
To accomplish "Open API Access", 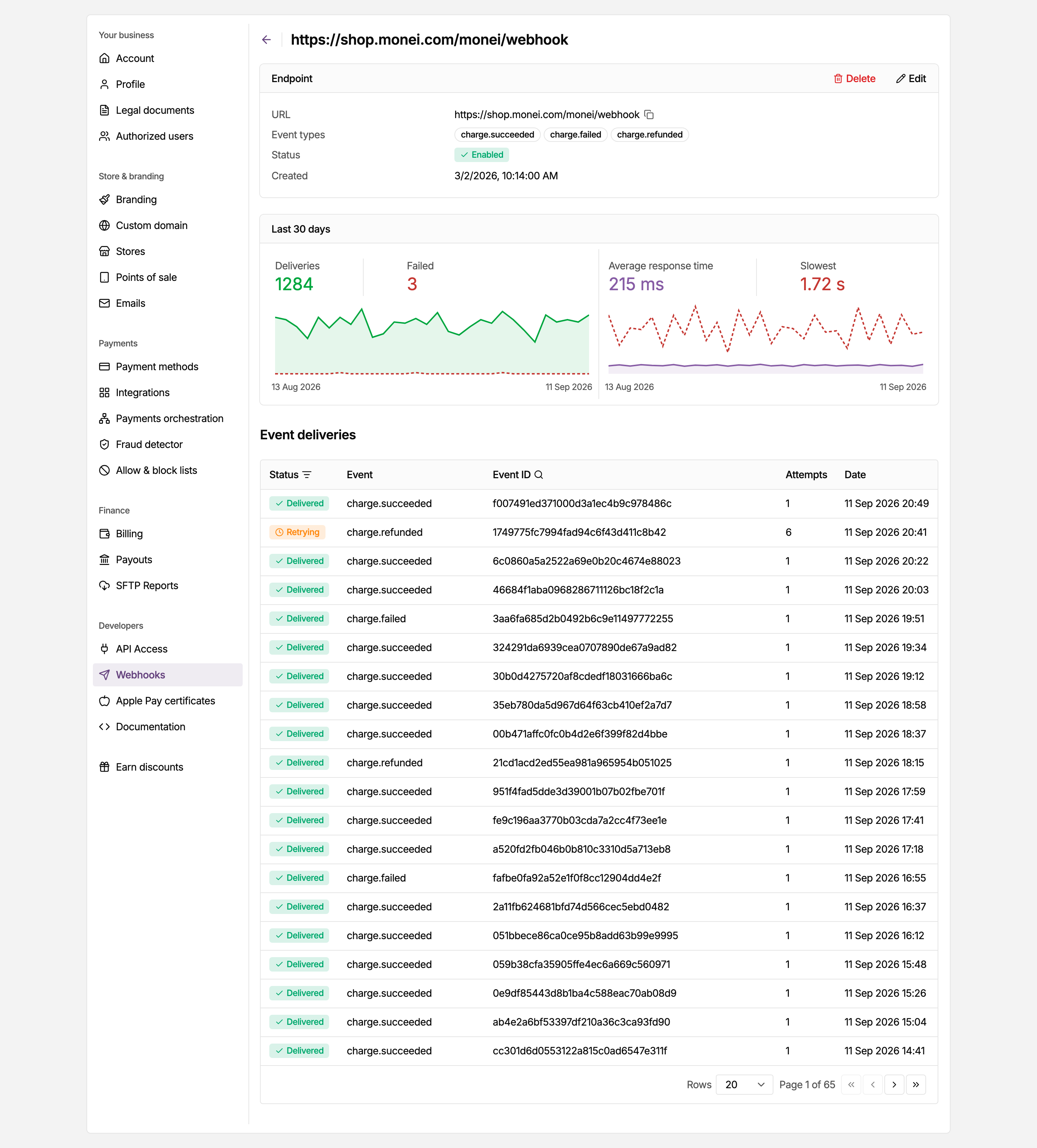I will (168, 649).
